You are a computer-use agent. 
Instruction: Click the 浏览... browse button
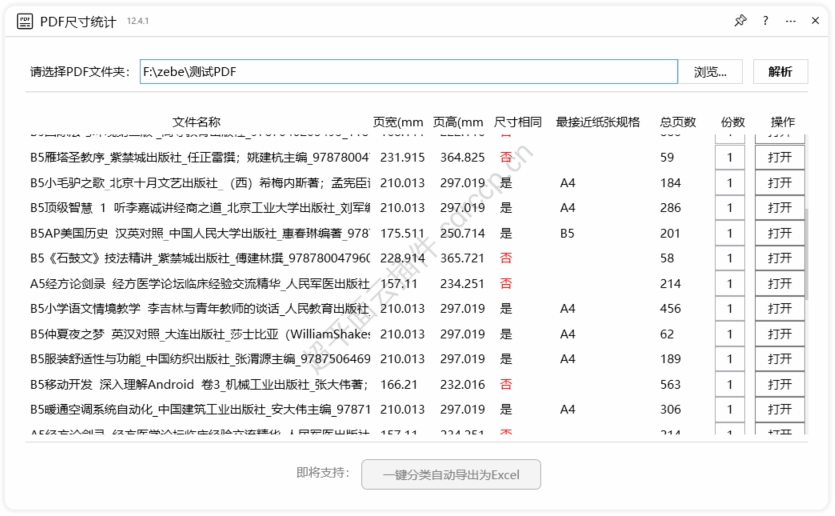click(x=710, y=71)
